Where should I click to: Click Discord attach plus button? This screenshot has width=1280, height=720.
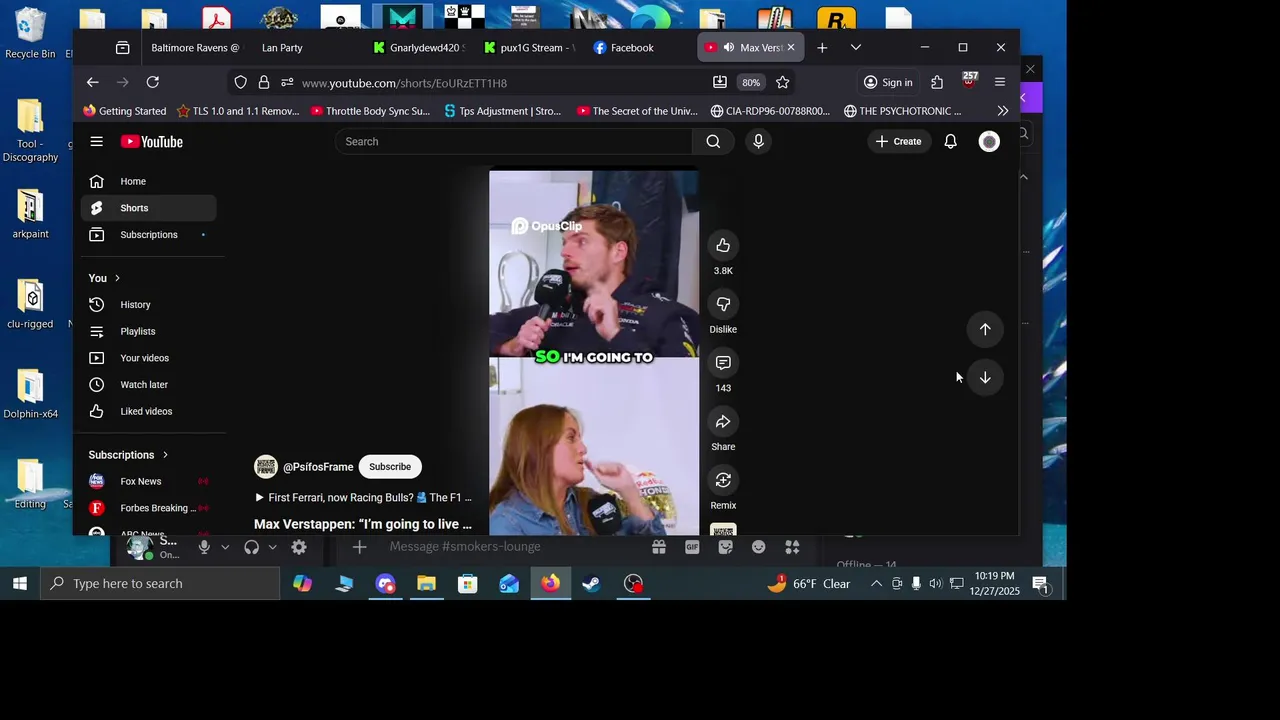tap(360, 547)
